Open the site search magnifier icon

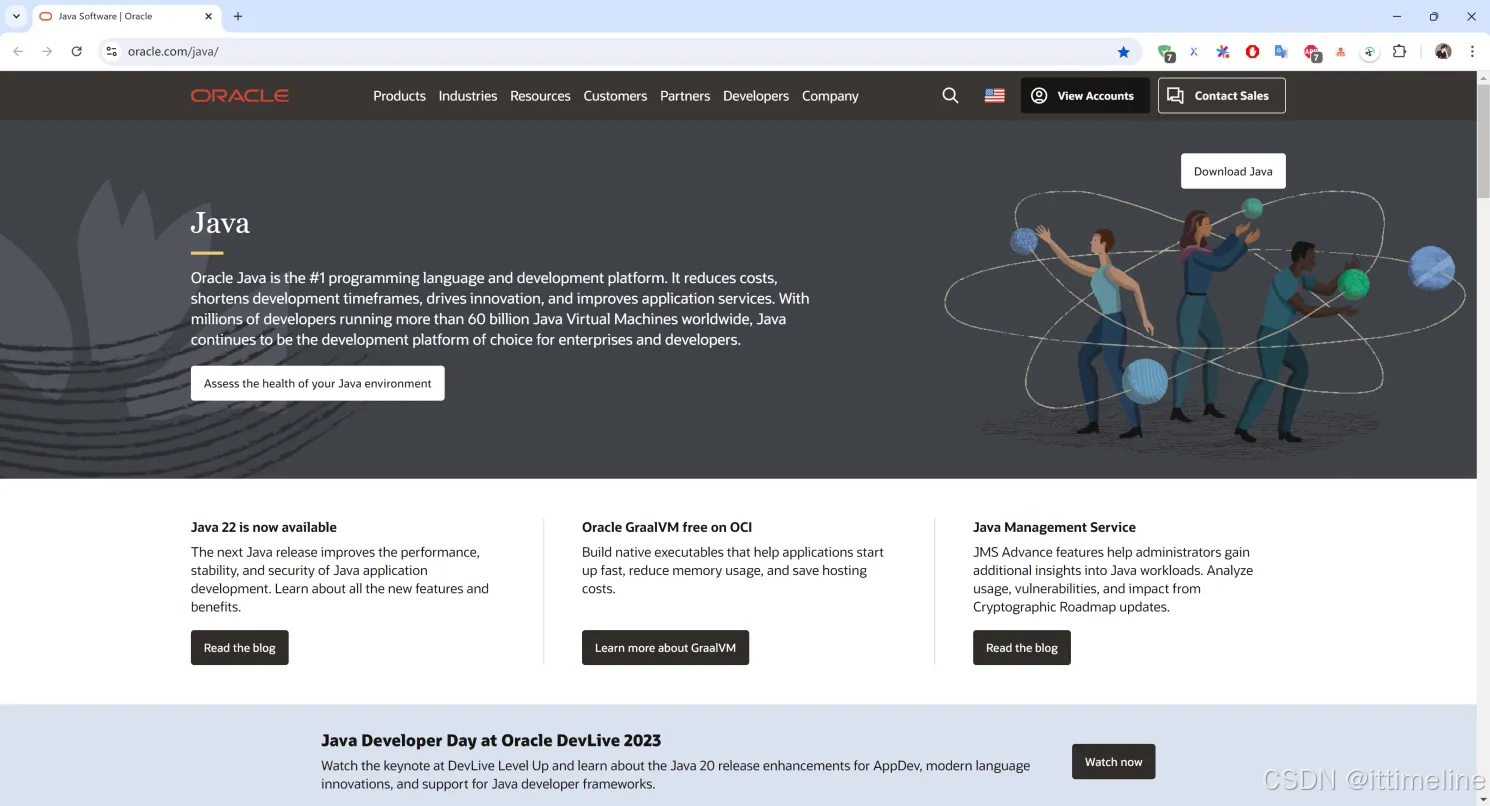tap(950, 96)
